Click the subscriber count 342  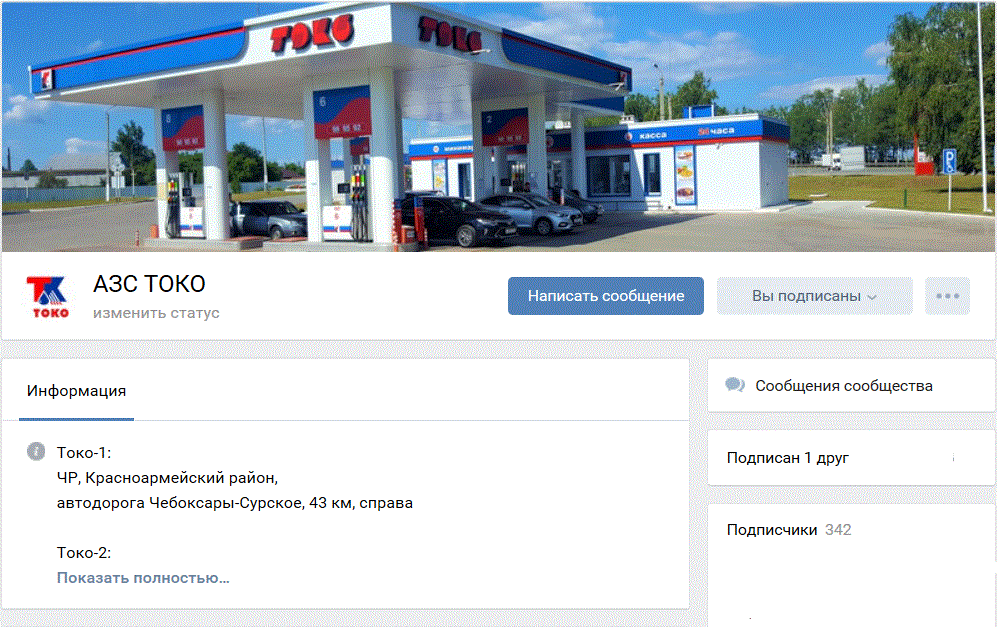coord(838,530)
